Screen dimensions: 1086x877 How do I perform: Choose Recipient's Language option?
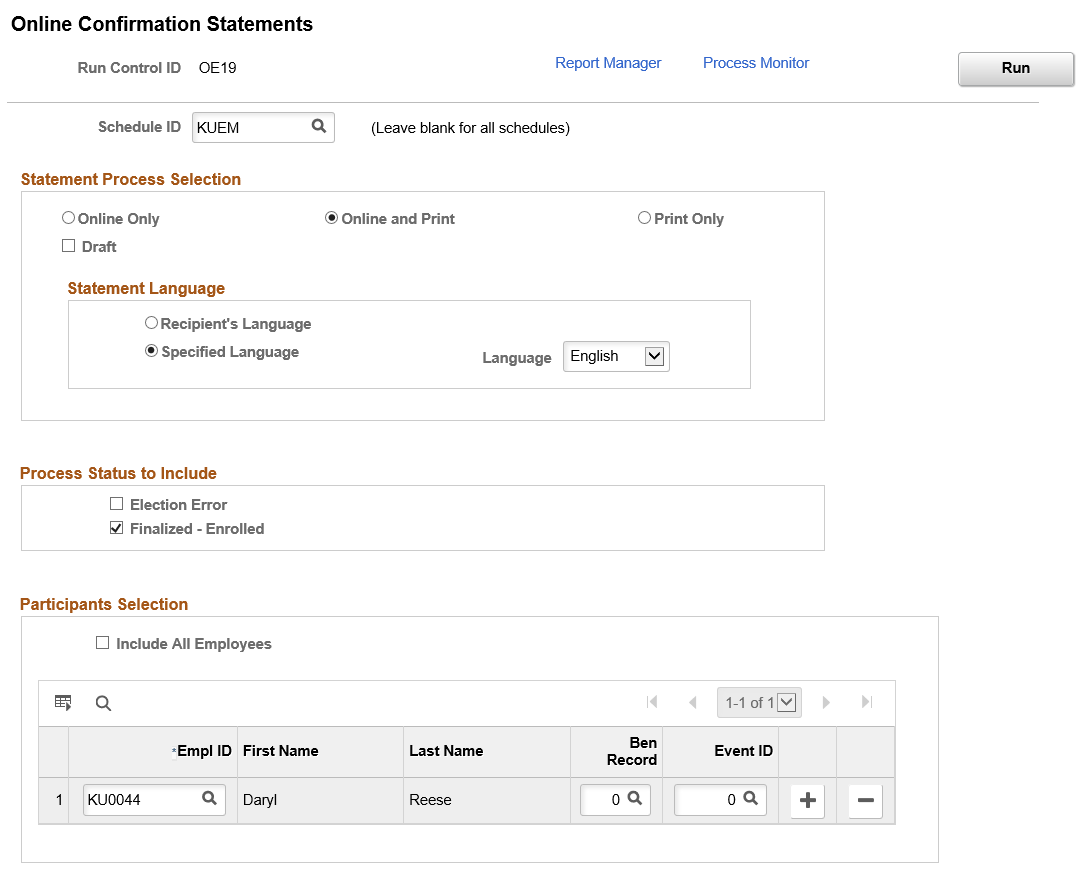click(x=151, y=323)
